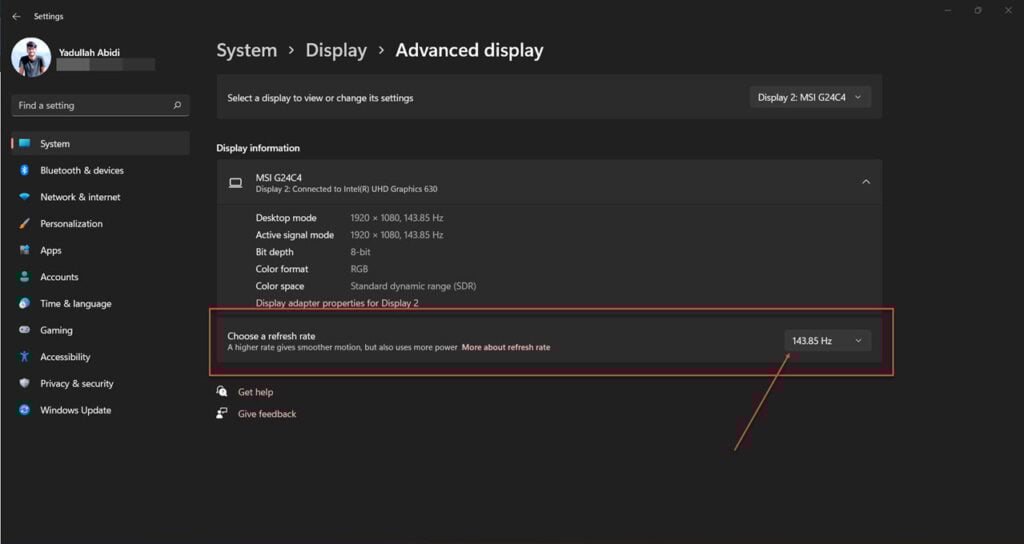Click System in the breadcrumb
Image resolution: width=1024 pixels, height=544 pixels.
point(247,50)
